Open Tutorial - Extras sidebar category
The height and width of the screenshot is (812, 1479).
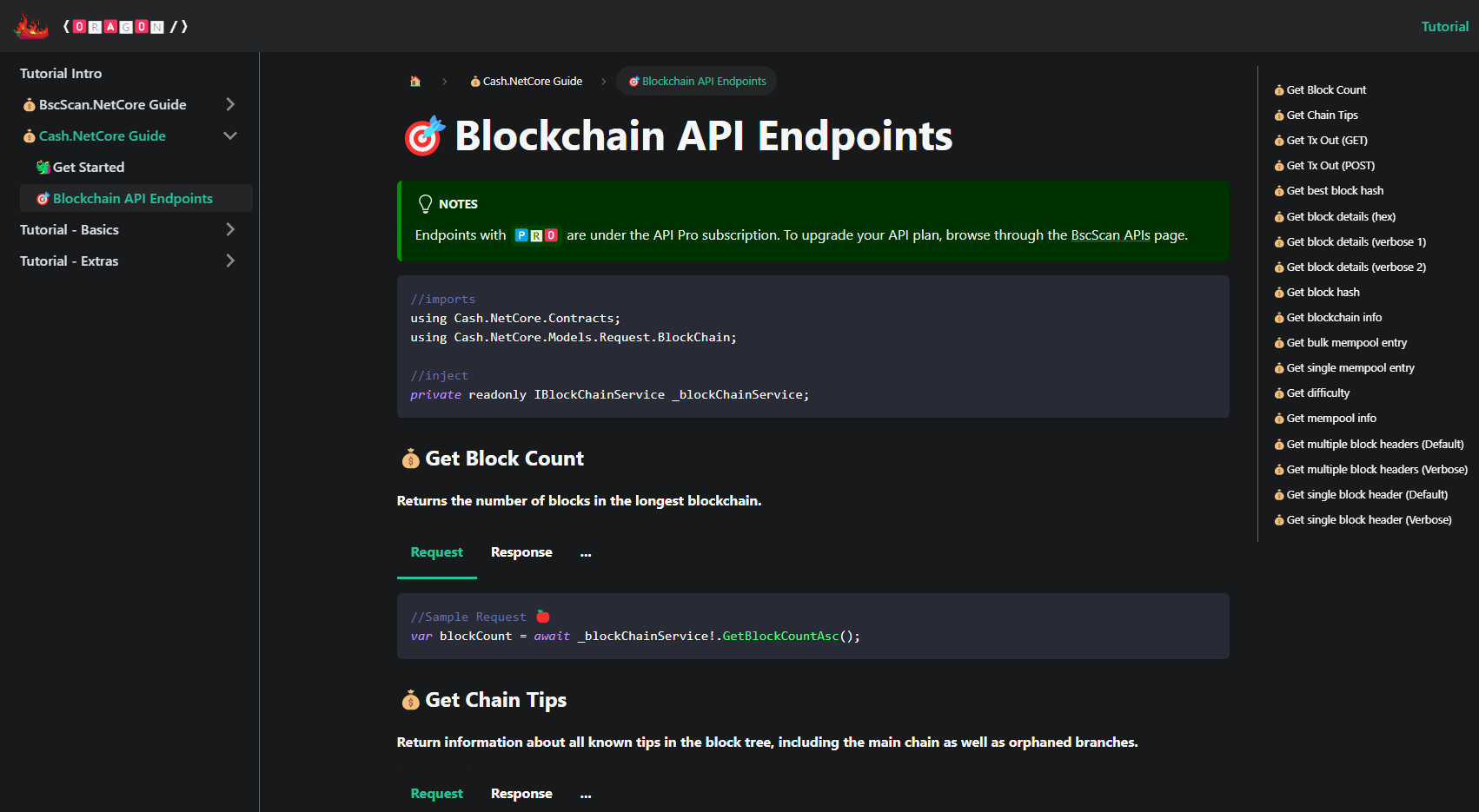coord(70,261)
